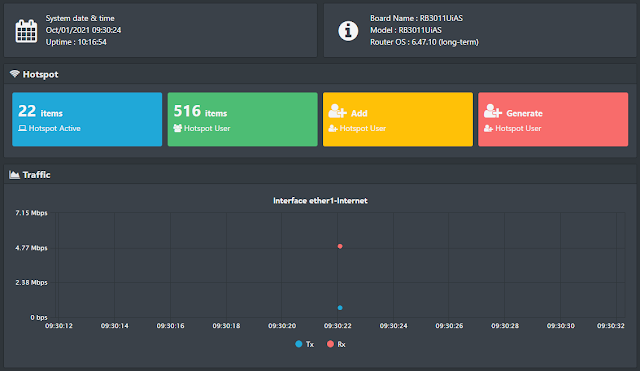
Task: Click the 09:30:32 time axis label
Action: coord(611,326)
